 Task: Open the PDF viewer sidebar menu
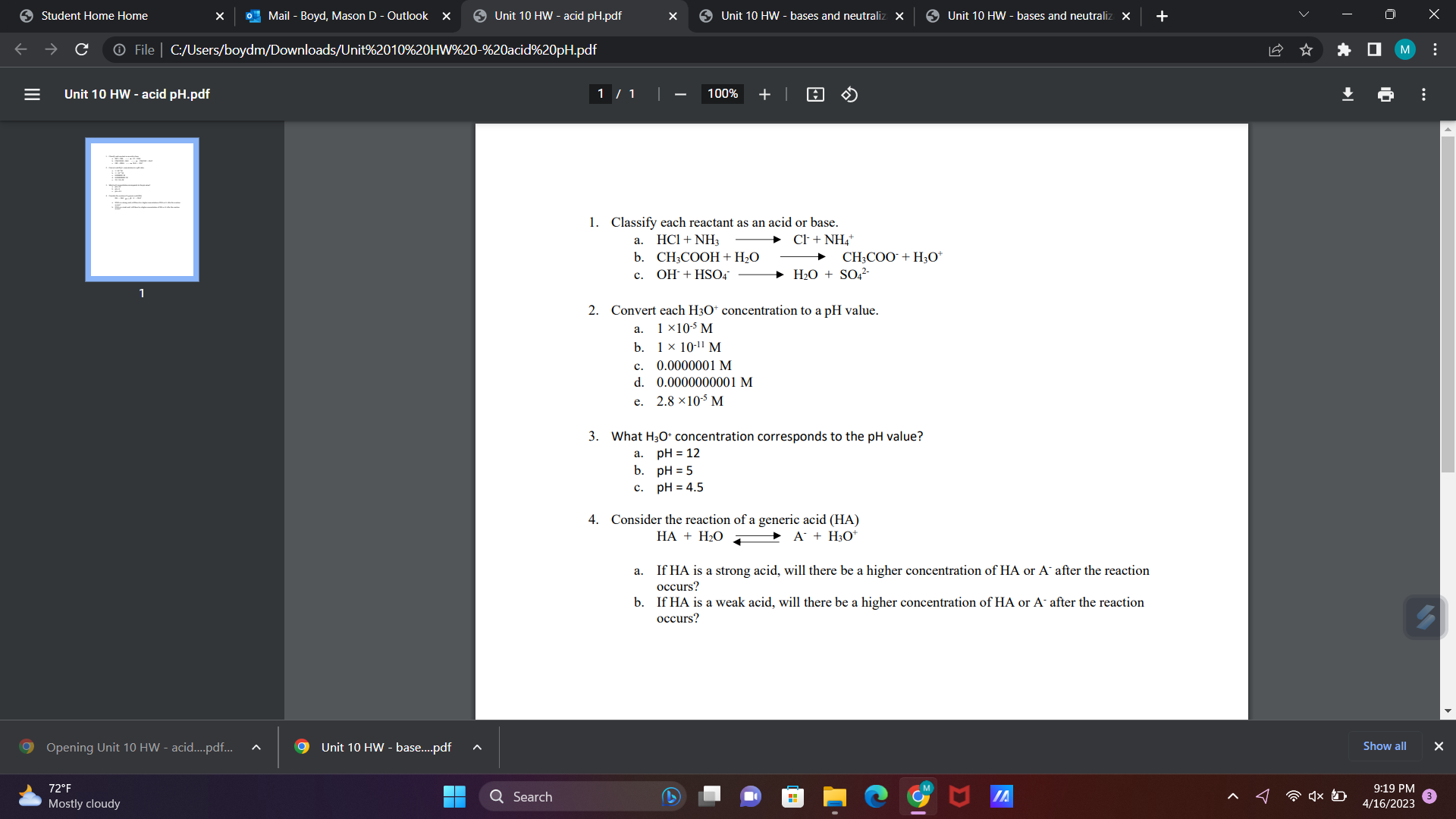tap(31, 94)
